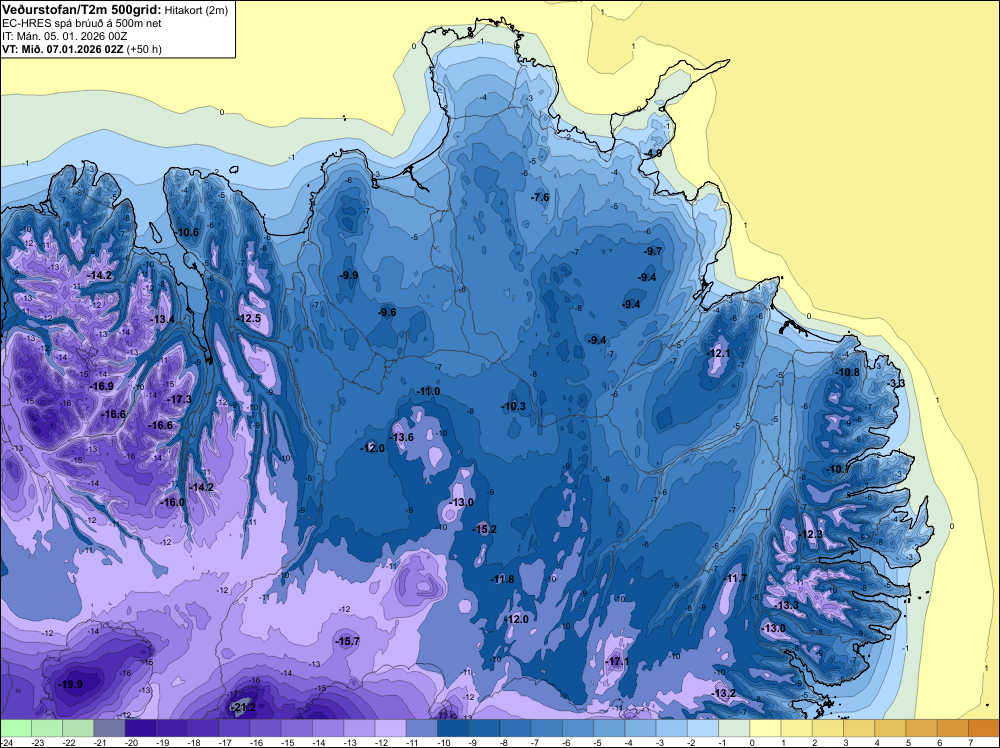Viewport: 1000px width, 748px height.
Task: Click the temperature value -10.6
Action: coord(187,232)
